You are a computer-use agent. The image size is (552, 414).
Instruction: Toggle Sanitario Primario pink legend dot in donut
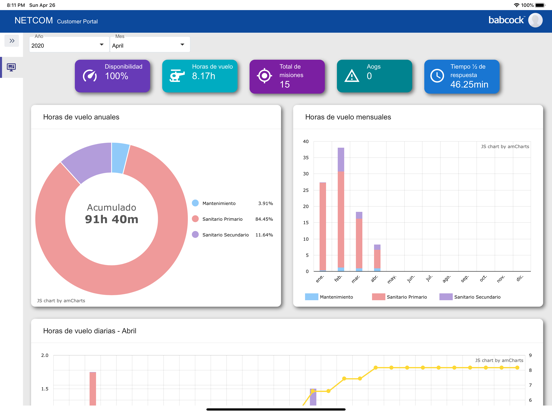[x=195, y=219]
